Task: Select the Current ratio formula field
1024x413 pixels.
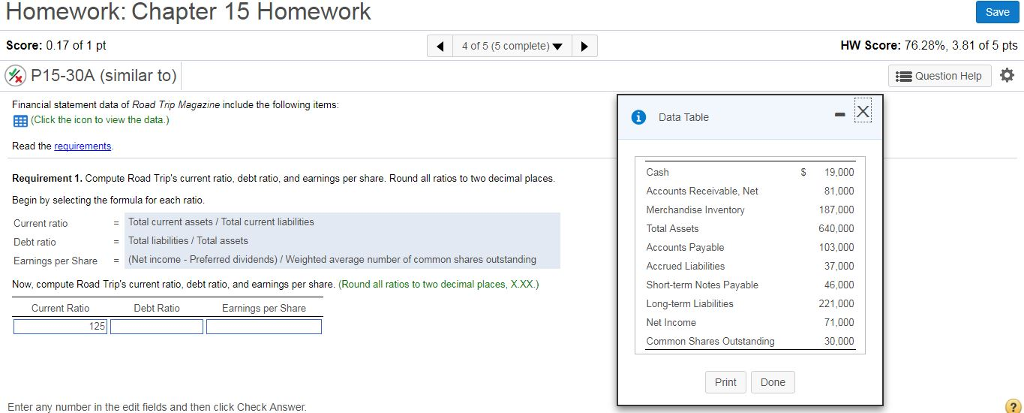Action: point(340,222)
